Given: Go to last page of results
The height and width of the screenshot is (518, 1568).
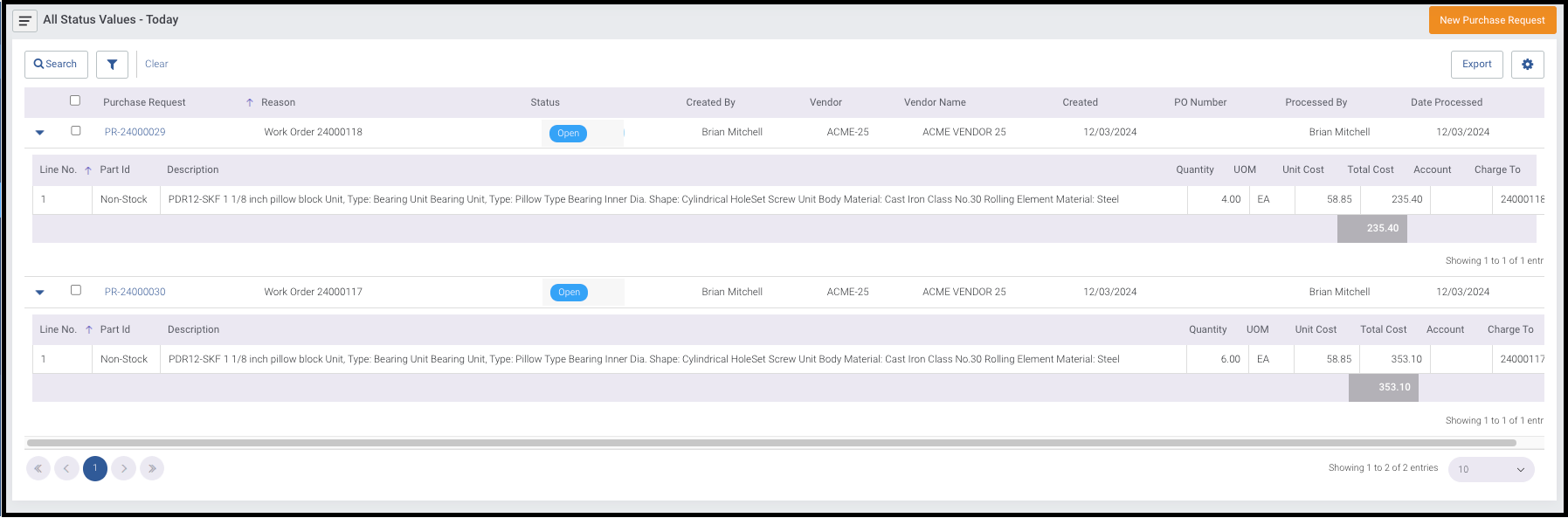Looking at the screenshot, I should point(152,468).
